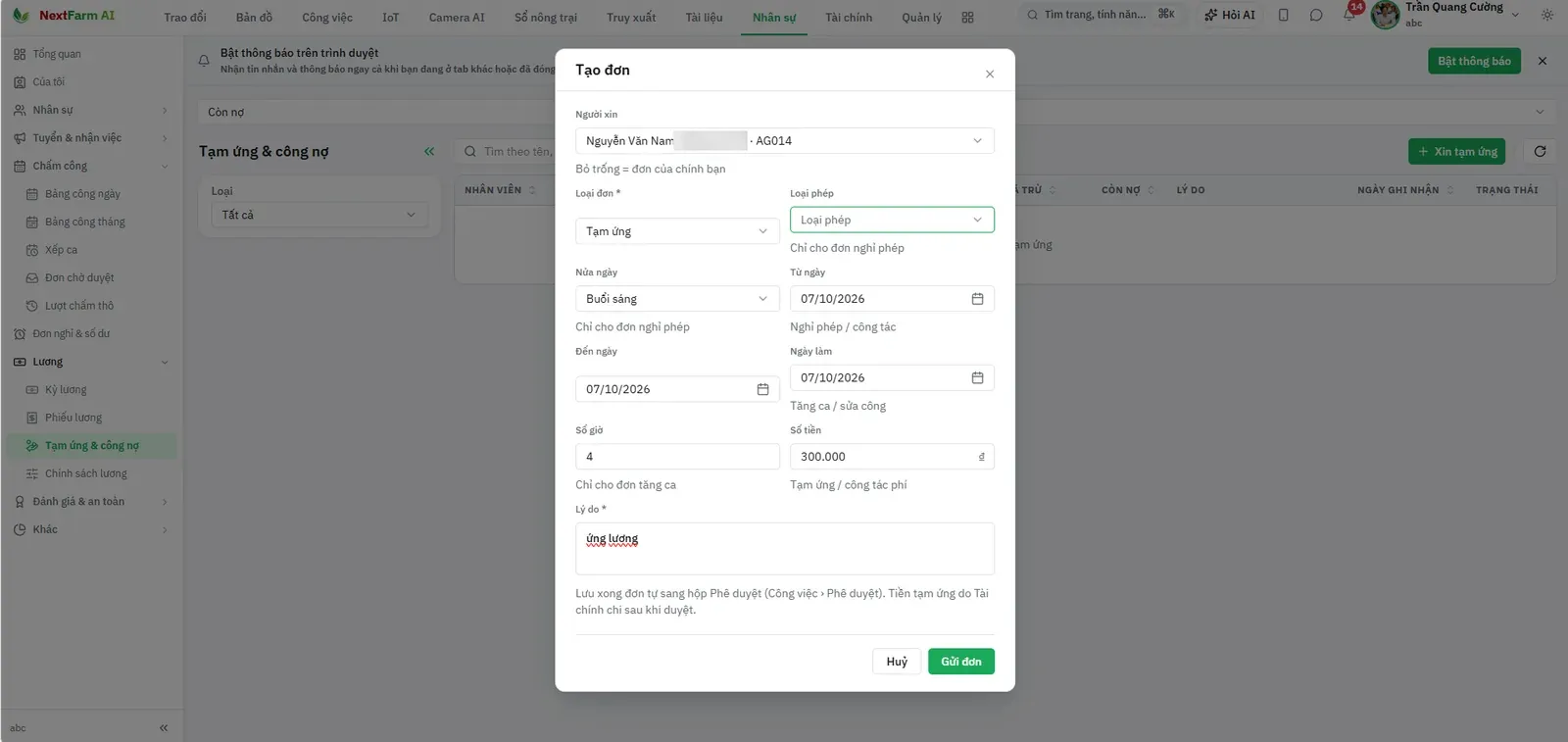Collapse the sidebar using bottom double-chevron
This screenshot has height=742, width=1568.
(164, 728)
